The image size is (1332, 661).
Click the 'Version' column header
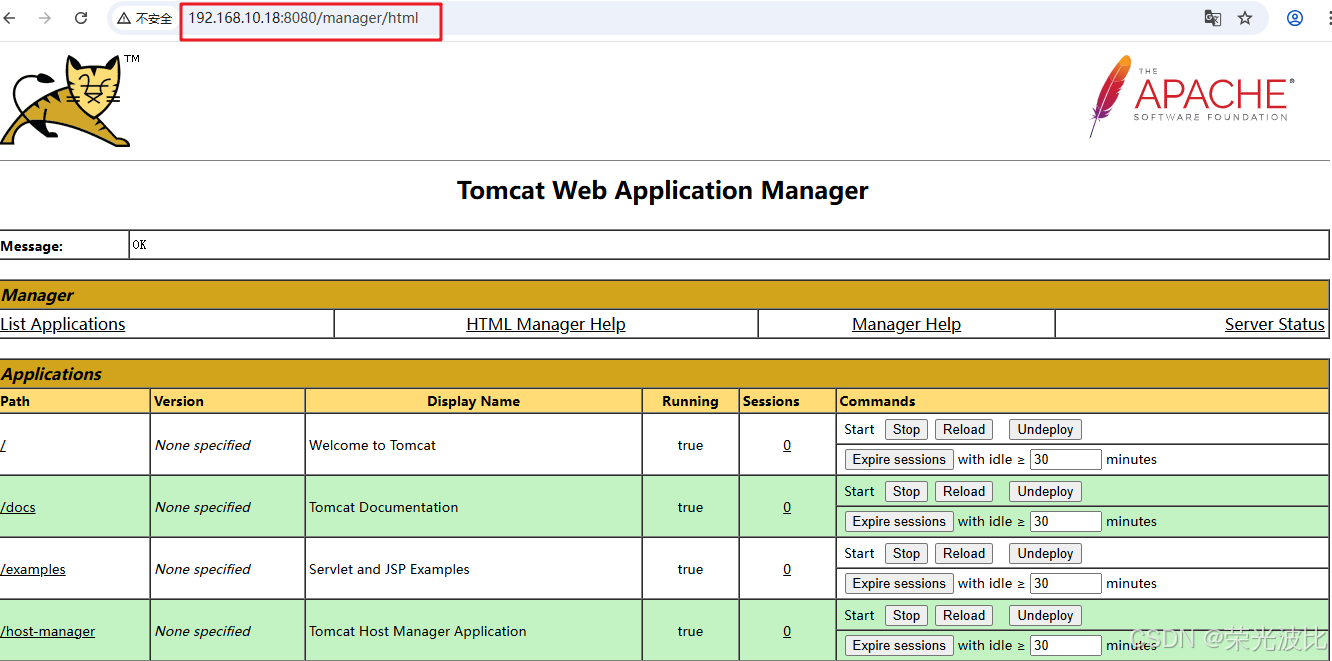click(x=179, y=401)
